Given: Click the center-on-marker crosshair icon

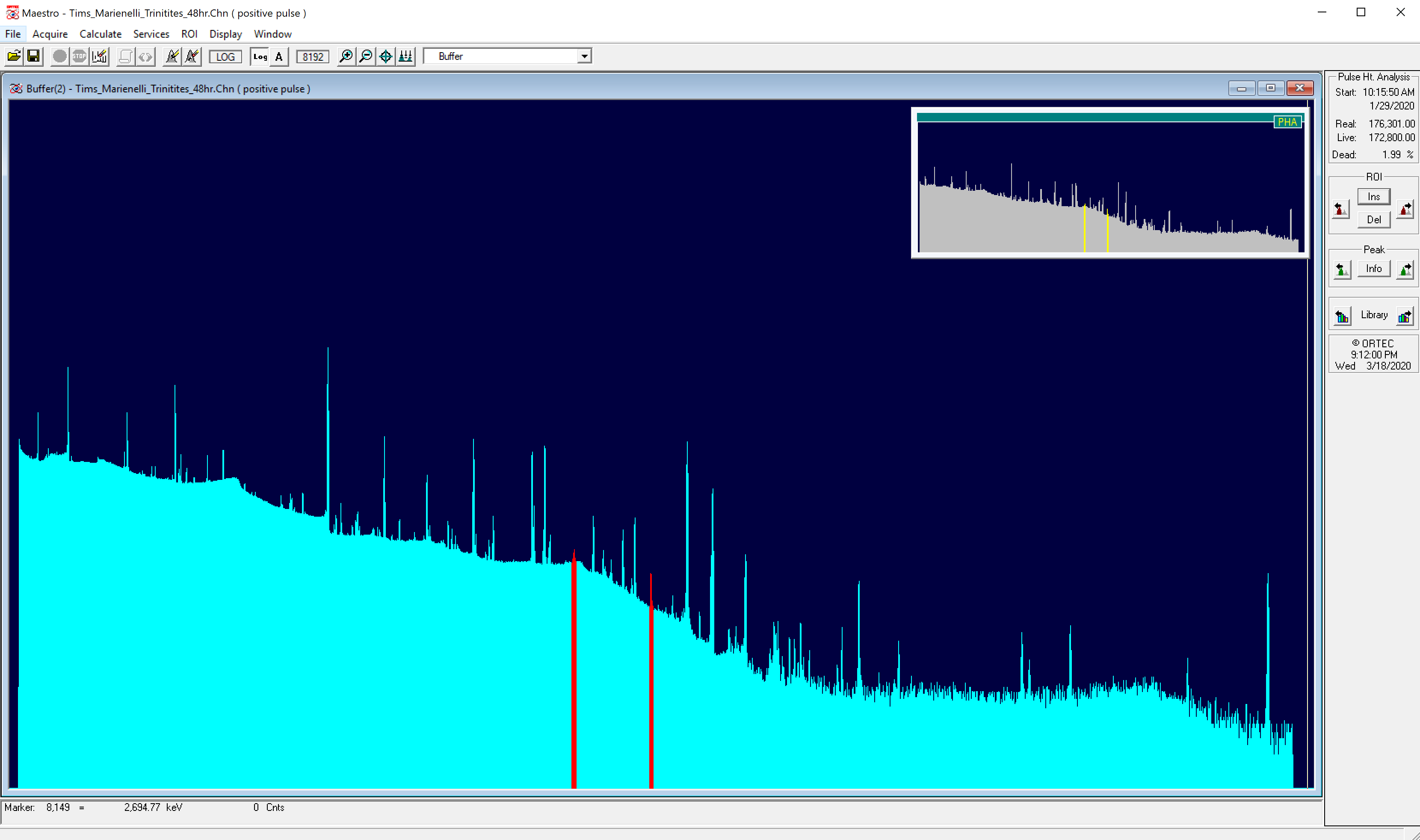Looking at the screenshot, I should (385, 56).
